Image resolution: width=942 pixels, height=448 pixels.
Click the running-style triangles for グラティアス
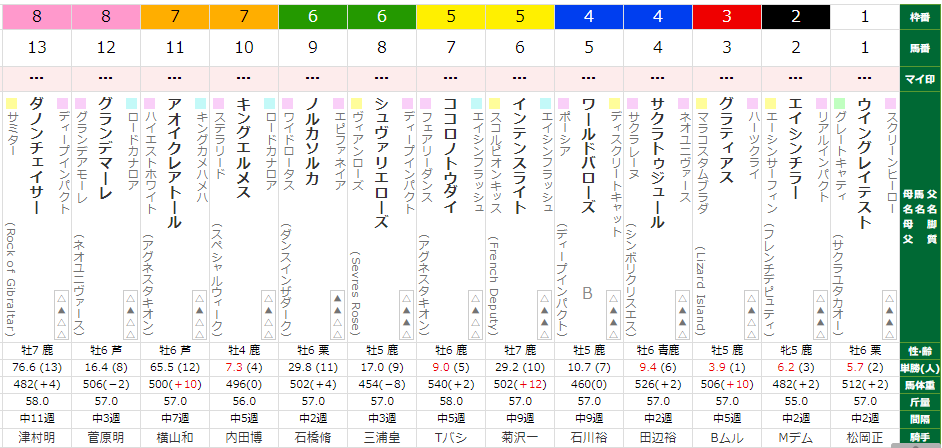(x=750, y=315)
